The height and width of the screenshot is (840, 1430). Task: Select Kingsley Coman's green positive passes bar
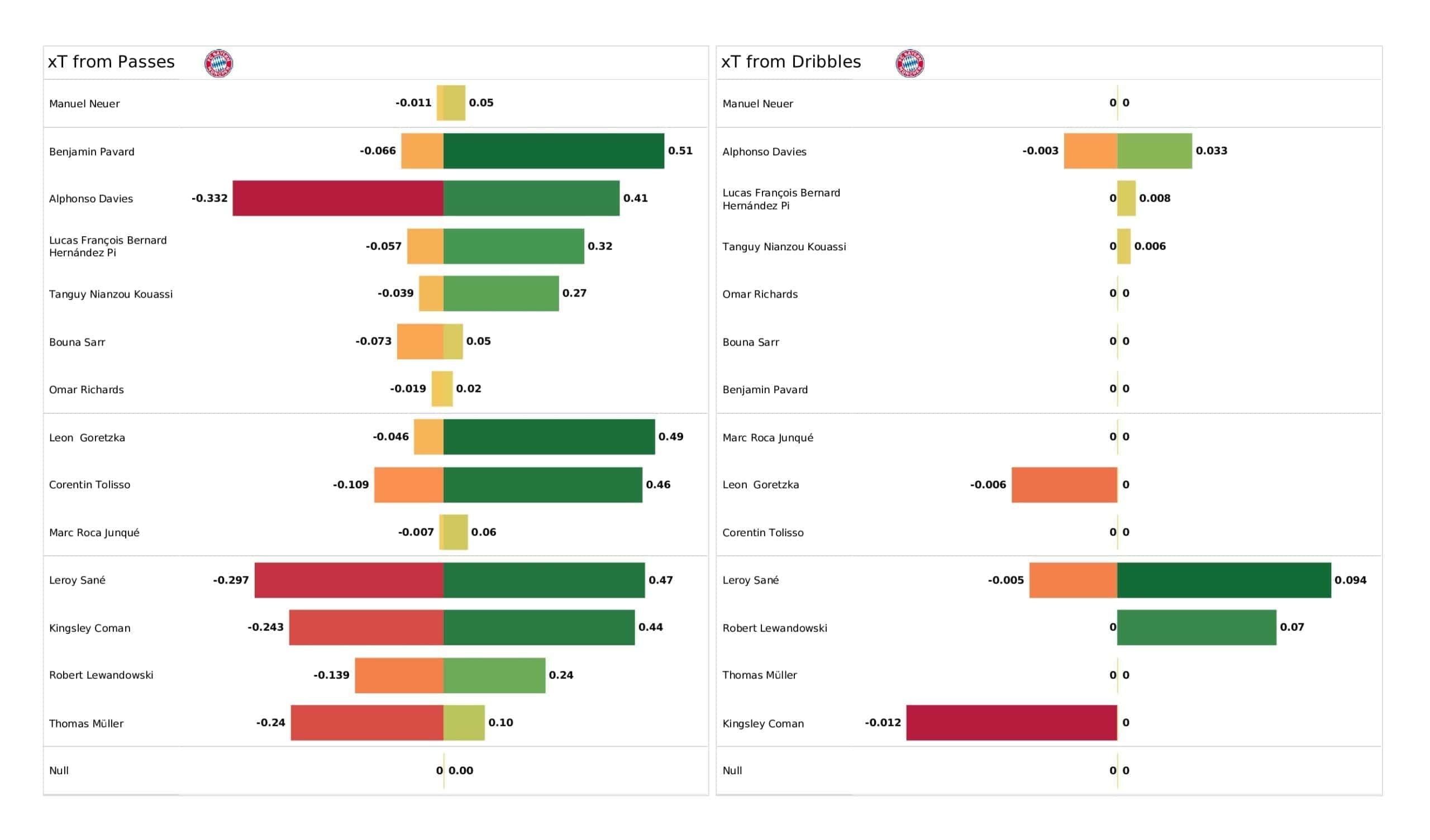538,627
